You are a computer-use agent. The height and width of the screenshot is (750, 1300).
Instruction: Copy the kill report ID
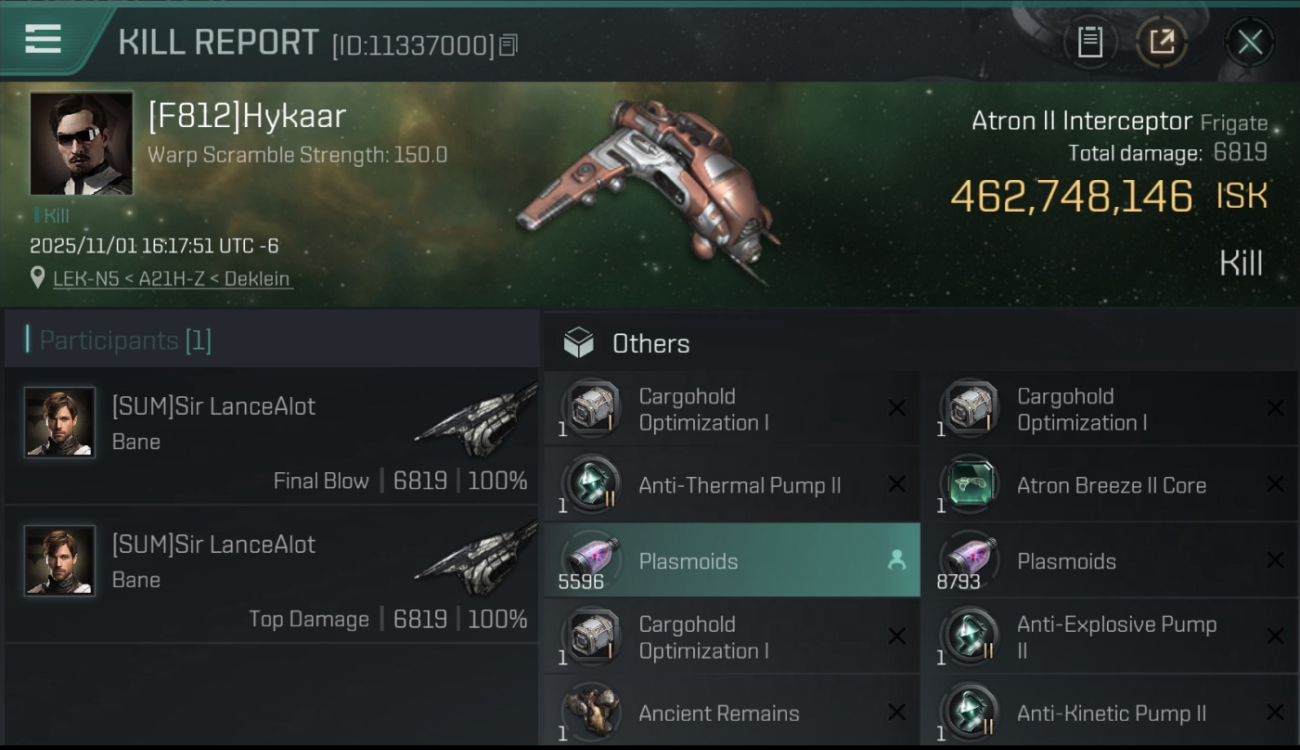[x=509, y=45]
